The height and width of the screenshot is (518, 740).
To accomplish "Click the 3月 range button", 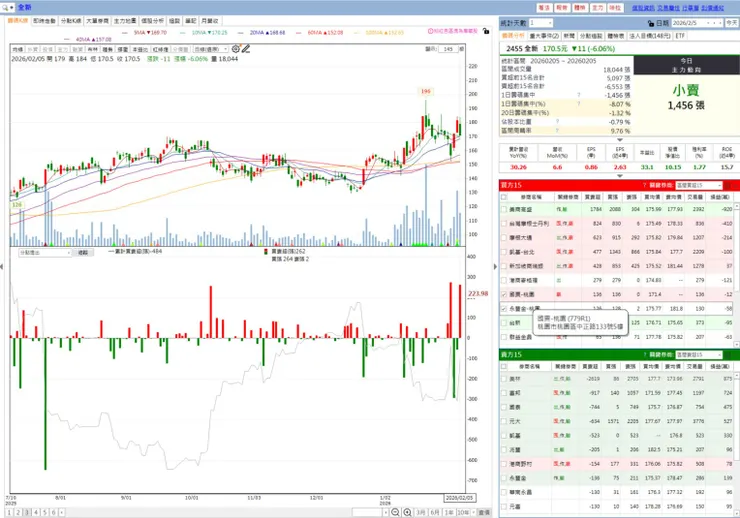I will coord(420,512).
